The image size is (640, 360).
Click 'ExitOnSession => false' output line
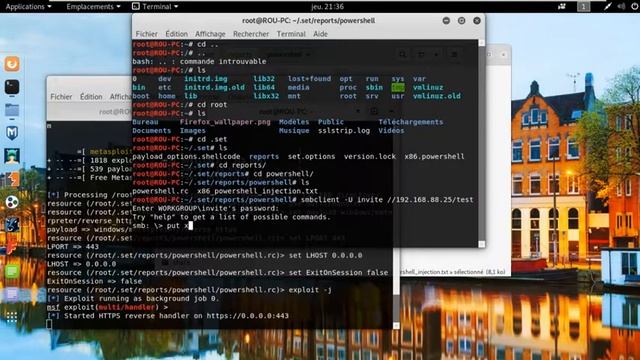94,281
